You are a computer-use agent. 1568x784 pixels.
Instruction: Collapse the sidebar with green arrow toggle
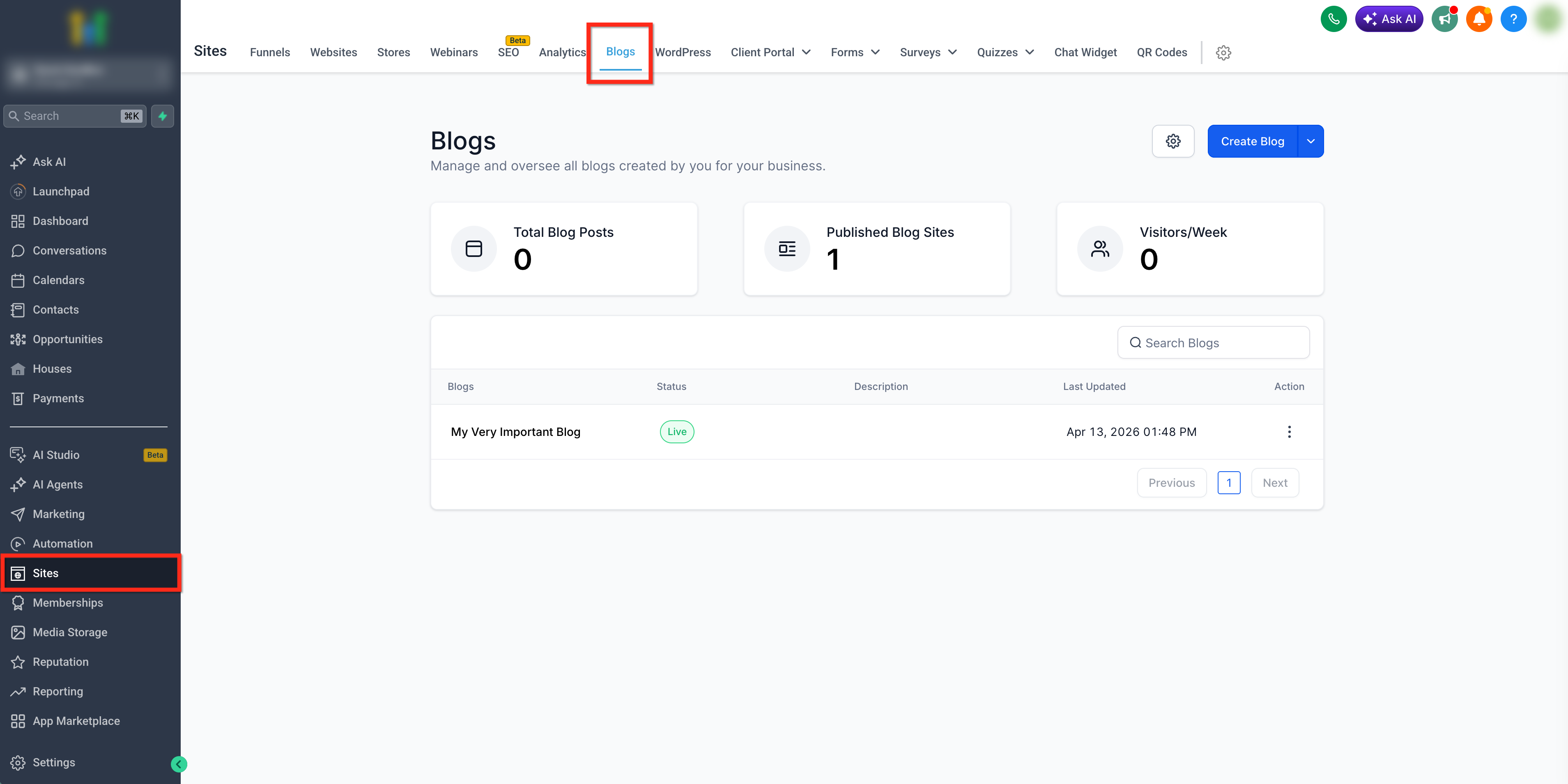point(179,764)
